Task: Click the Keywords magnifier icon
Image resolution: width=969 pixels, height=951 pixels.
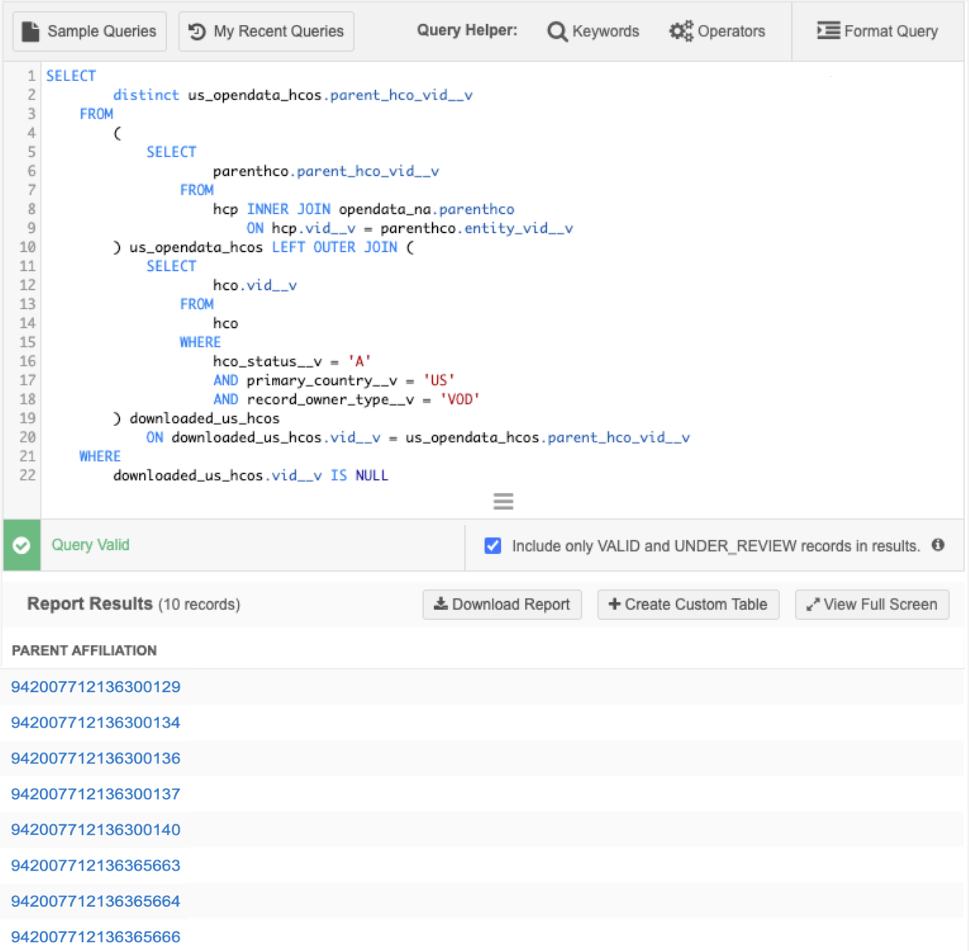Action: coord(558,31)
